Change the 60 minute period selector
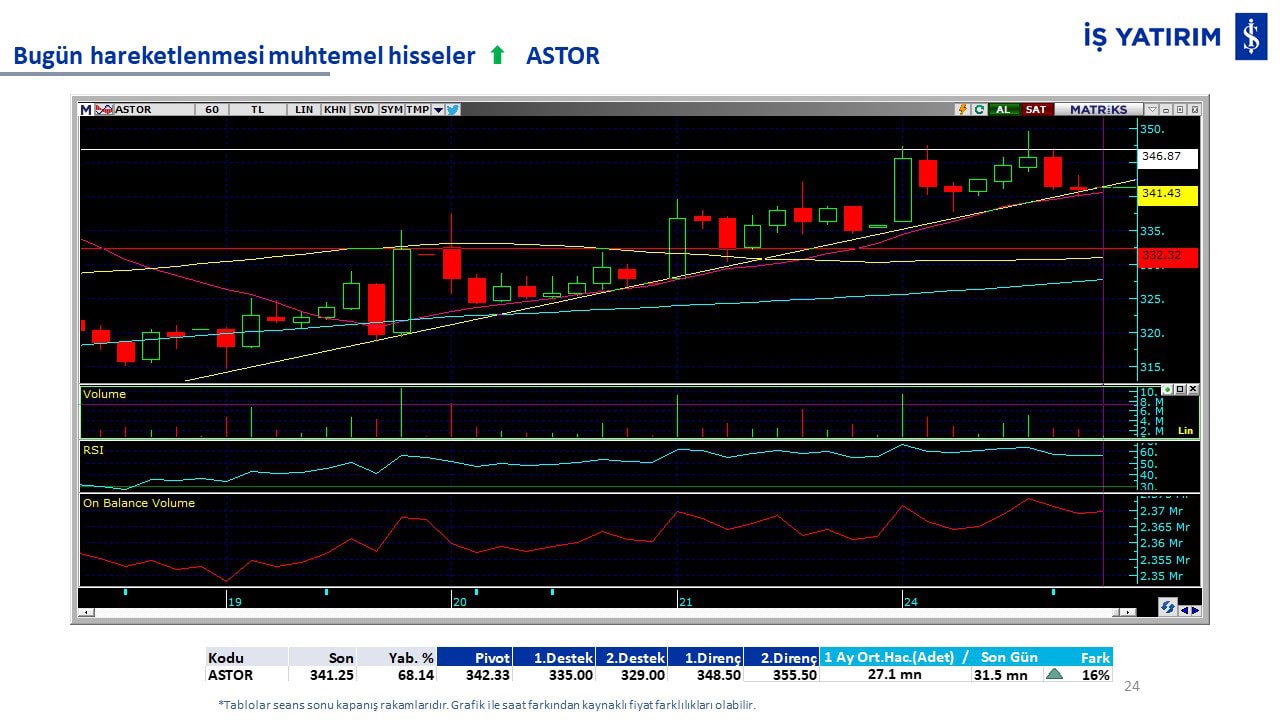 [x=212, y=110]
